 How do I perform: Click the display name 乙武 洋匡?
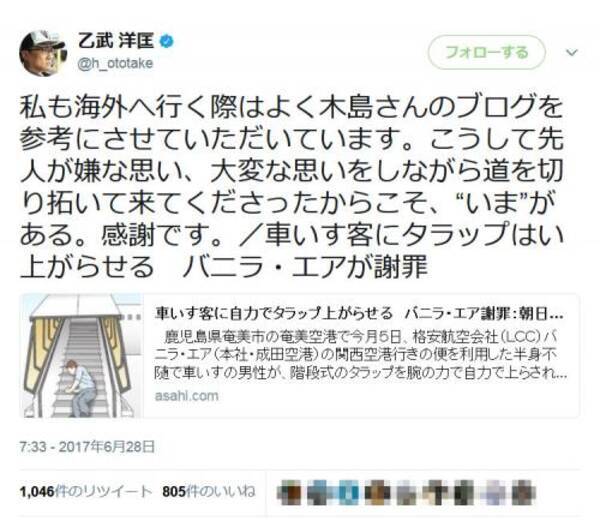[116, 41]
